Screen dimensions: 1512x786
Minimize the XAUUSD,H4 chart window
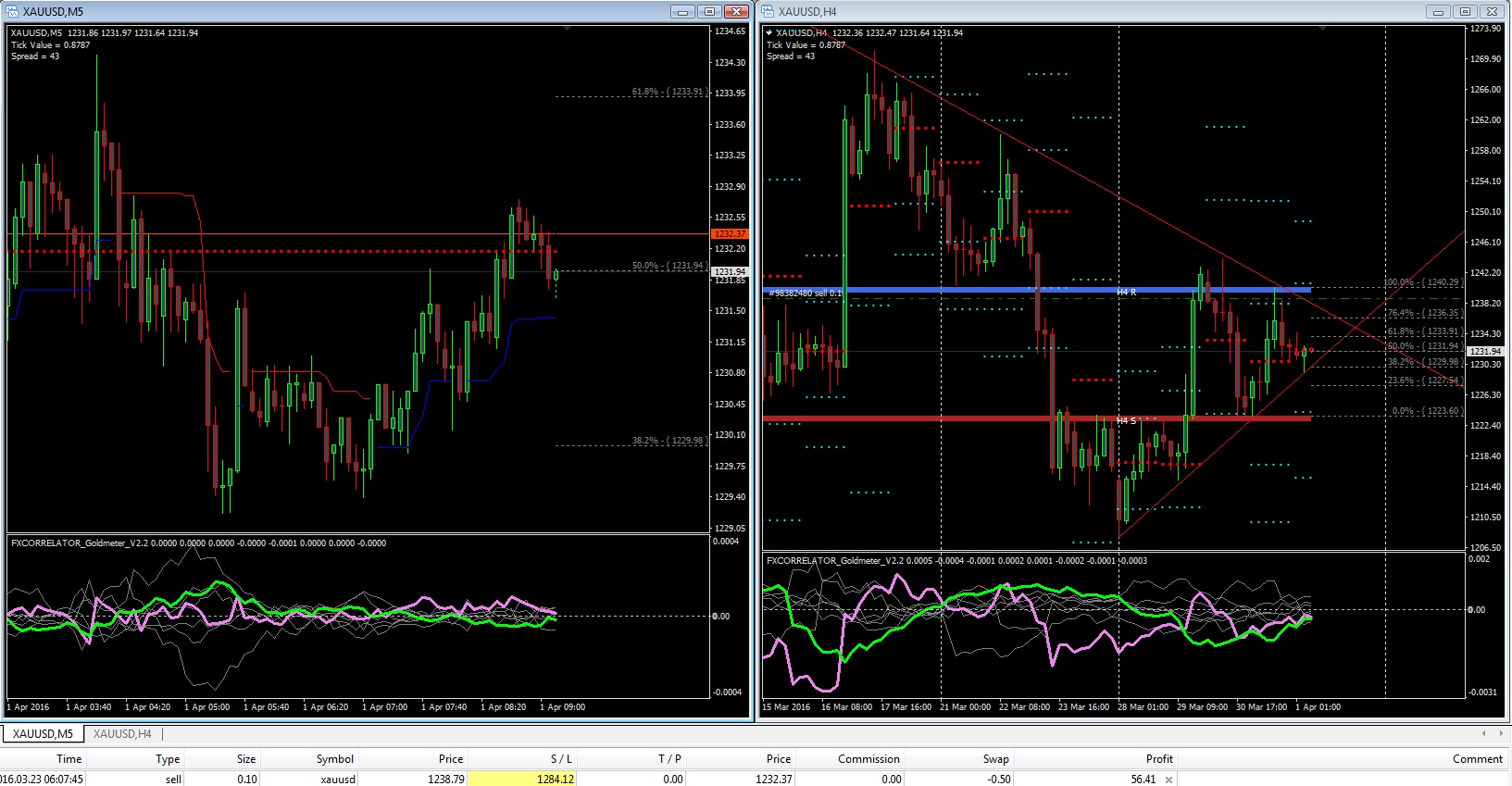pyautogui.click(x=1438, y=12)
